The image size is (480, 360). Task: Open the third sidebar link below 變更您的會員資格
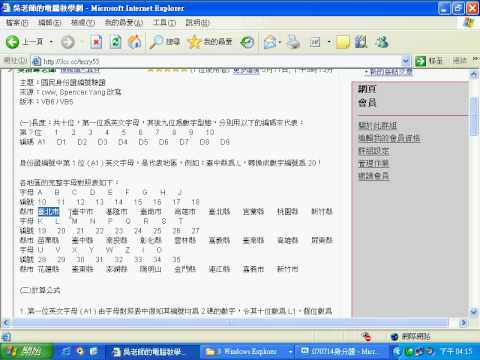[x=373, y=151]
